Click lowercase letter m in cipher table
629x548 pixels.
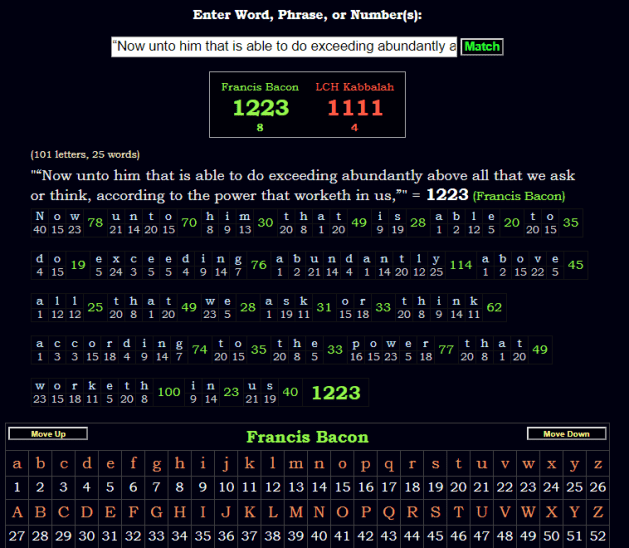[296, 464]
